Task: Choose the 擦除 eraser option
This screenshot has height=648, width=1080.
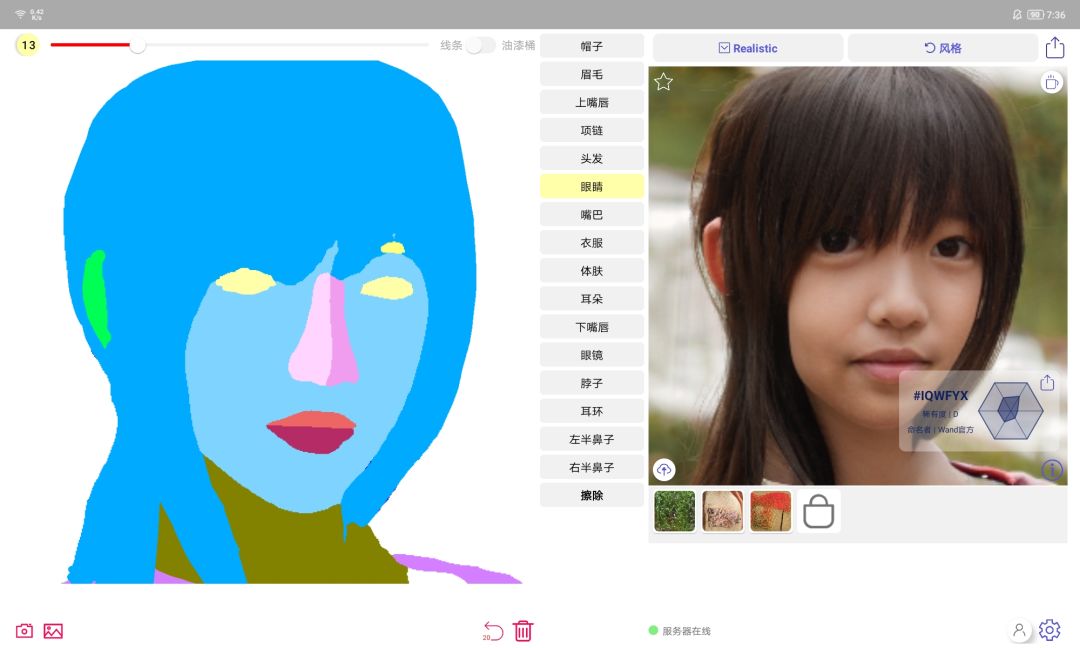Action: point(592,495)
